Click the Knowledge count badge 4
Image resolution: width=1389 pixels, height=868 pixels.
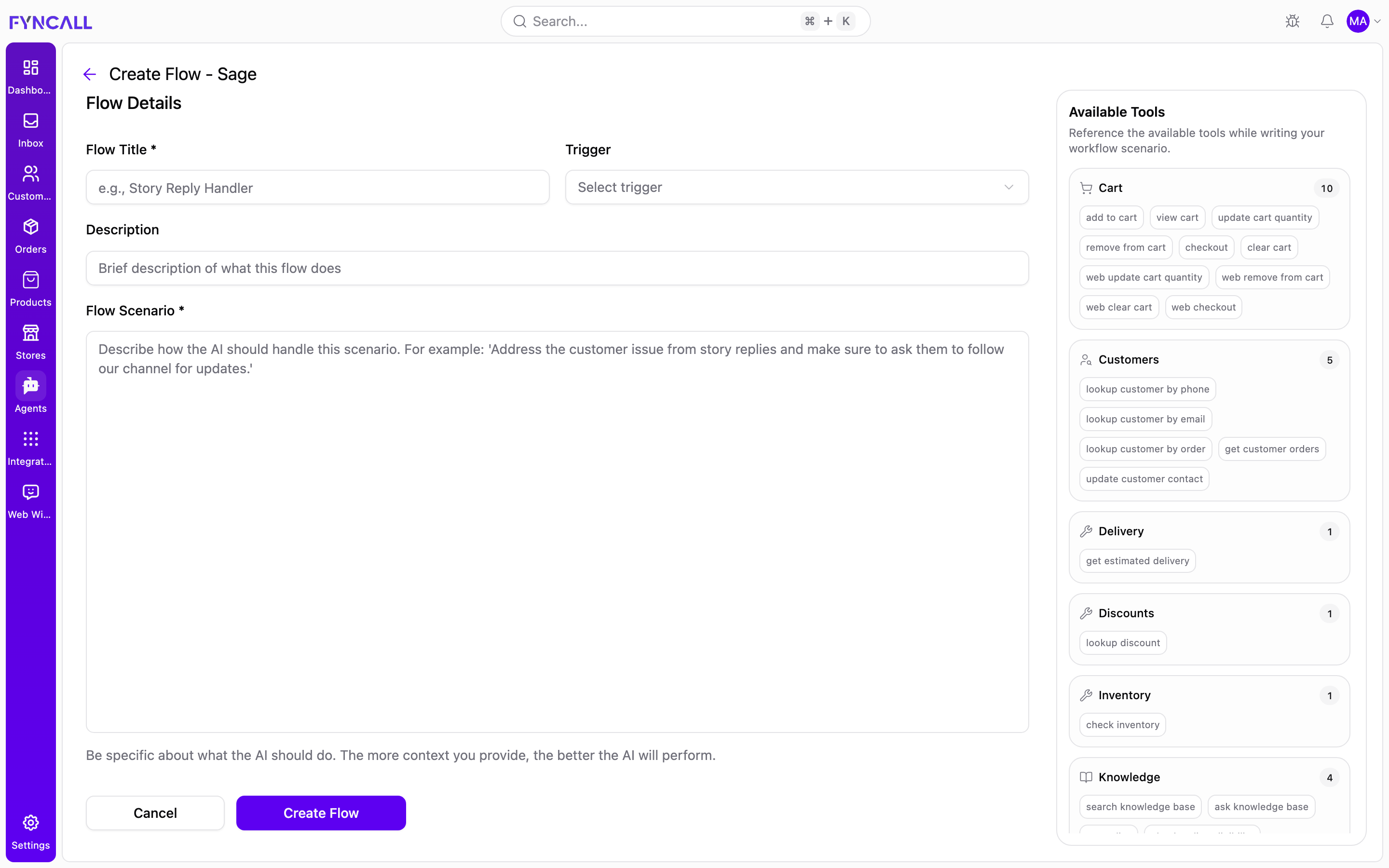pos(1329,777)
